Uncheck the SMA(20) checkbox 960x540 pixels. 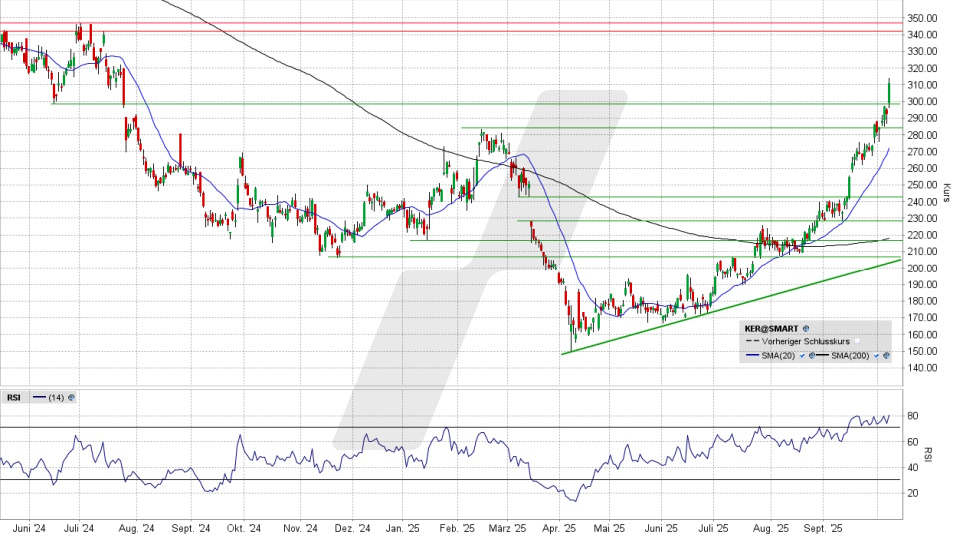(x=800, y=356)
